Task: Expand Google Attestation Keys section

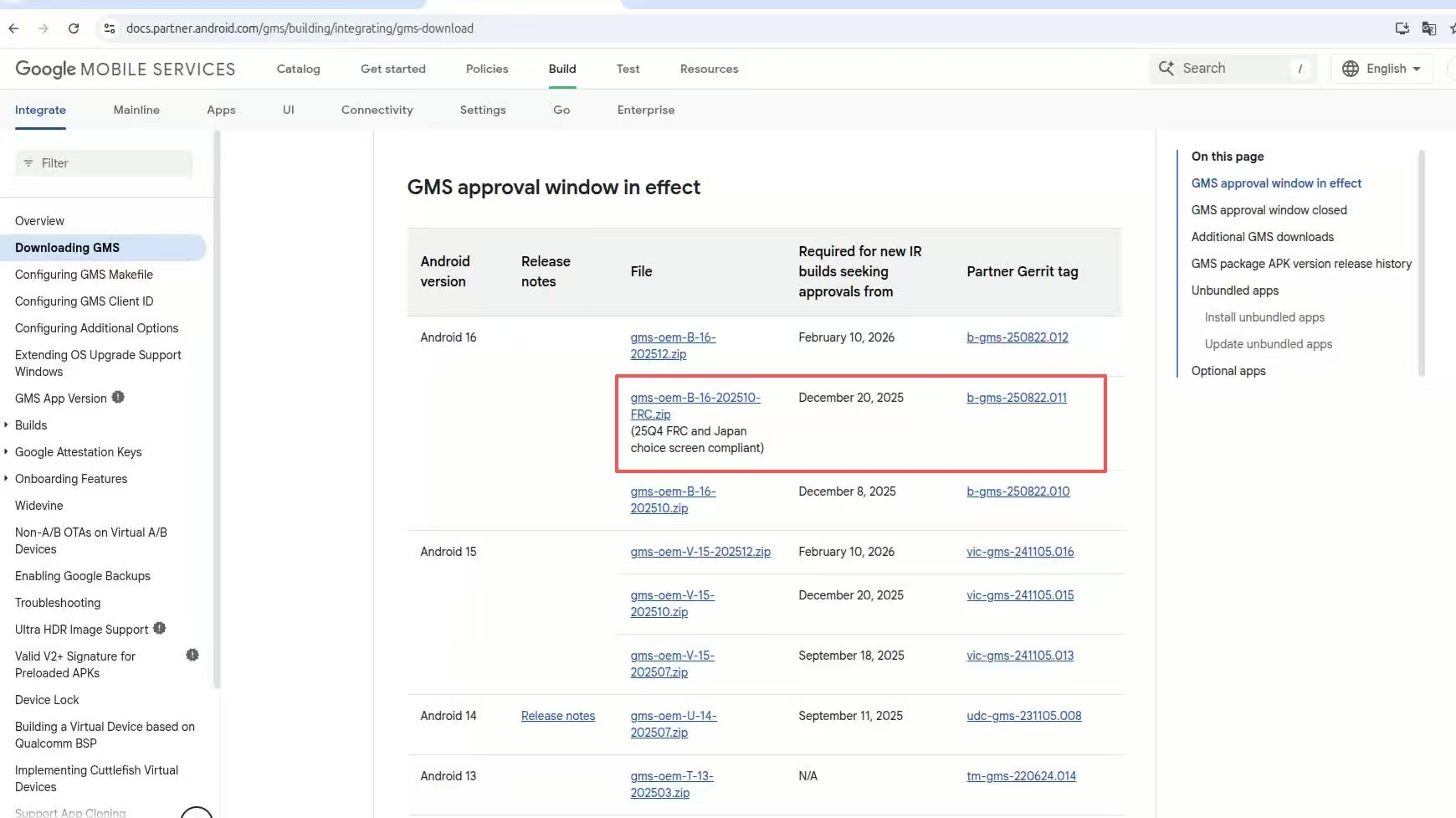Action: pos(6,451)
